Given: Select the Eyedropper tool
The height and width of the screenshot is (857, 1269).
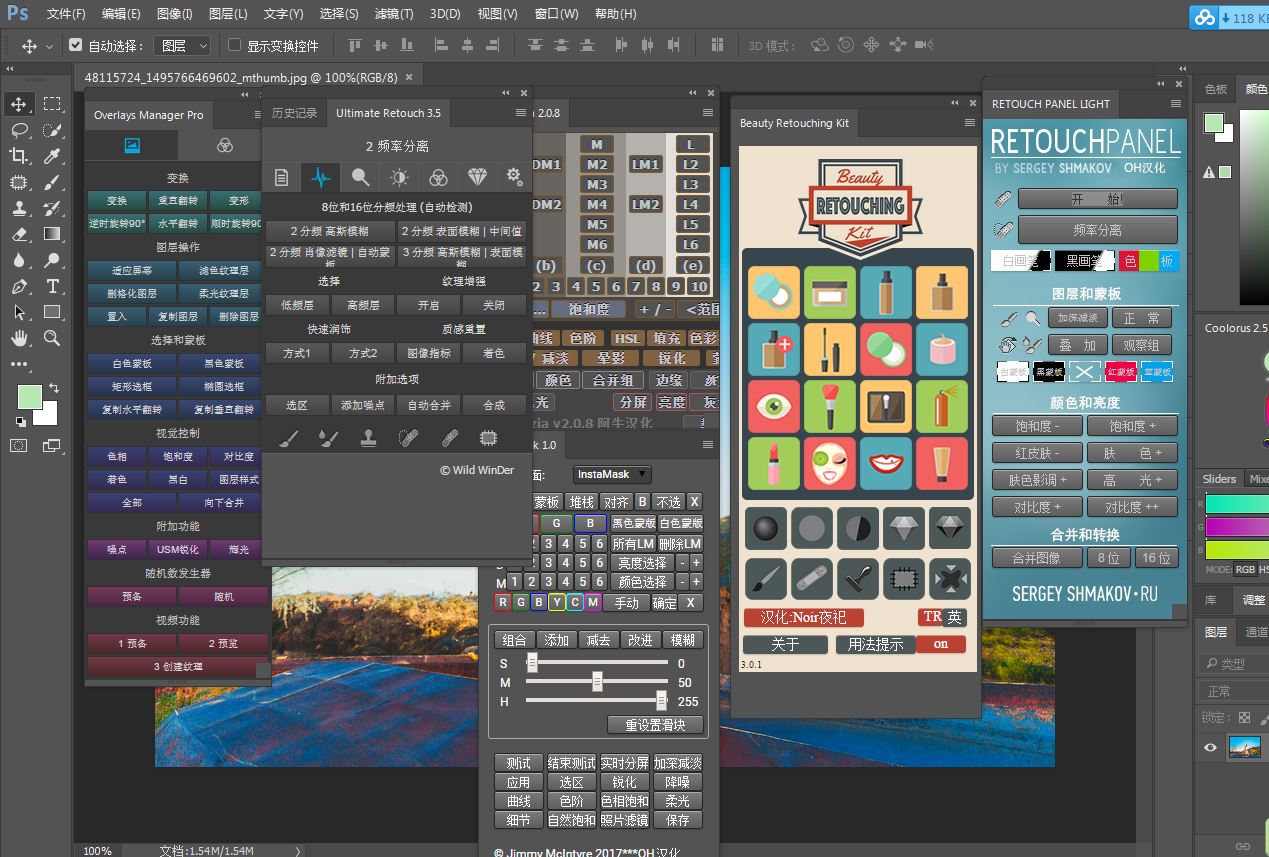Looking at the screenshot, I should pos(52,156).
